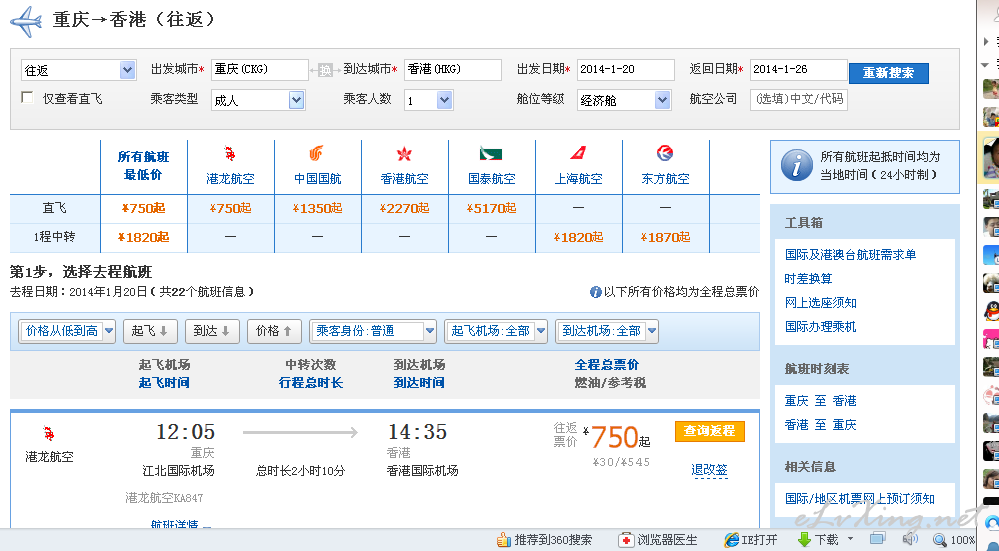Sort by 价格 button

tap(274, 331)
